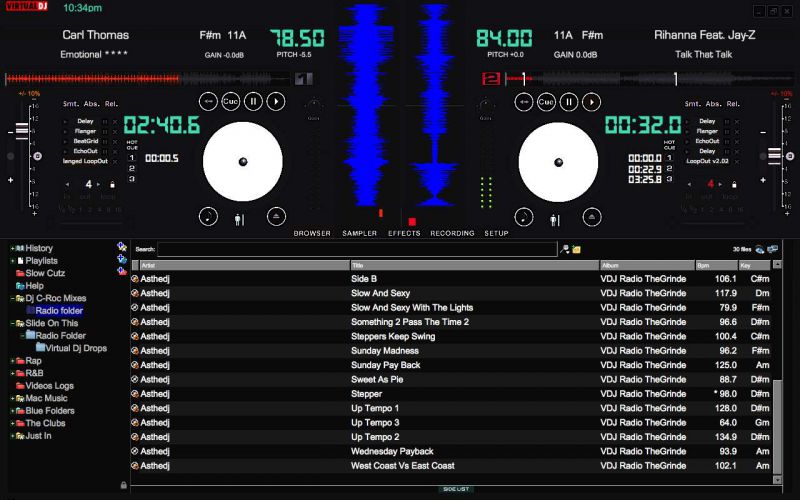This screenshot has width=800, height=500.
Task: Collapse the Dj C-Roc Mixes folder
Action: coord(12,298)
